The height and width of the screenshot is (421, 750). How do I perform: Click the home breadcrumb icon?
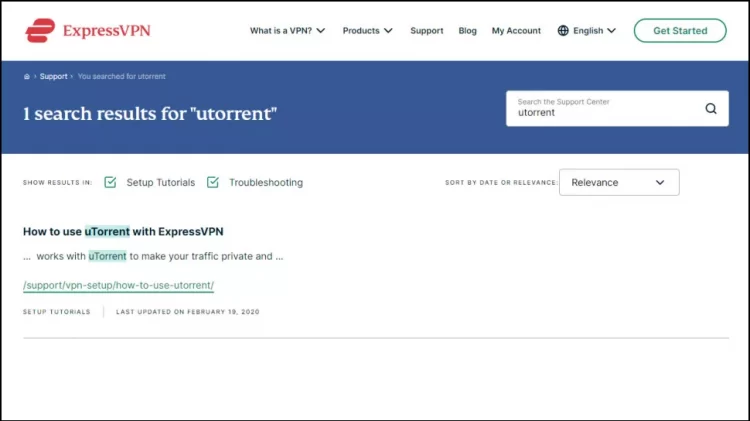point(27,77)
